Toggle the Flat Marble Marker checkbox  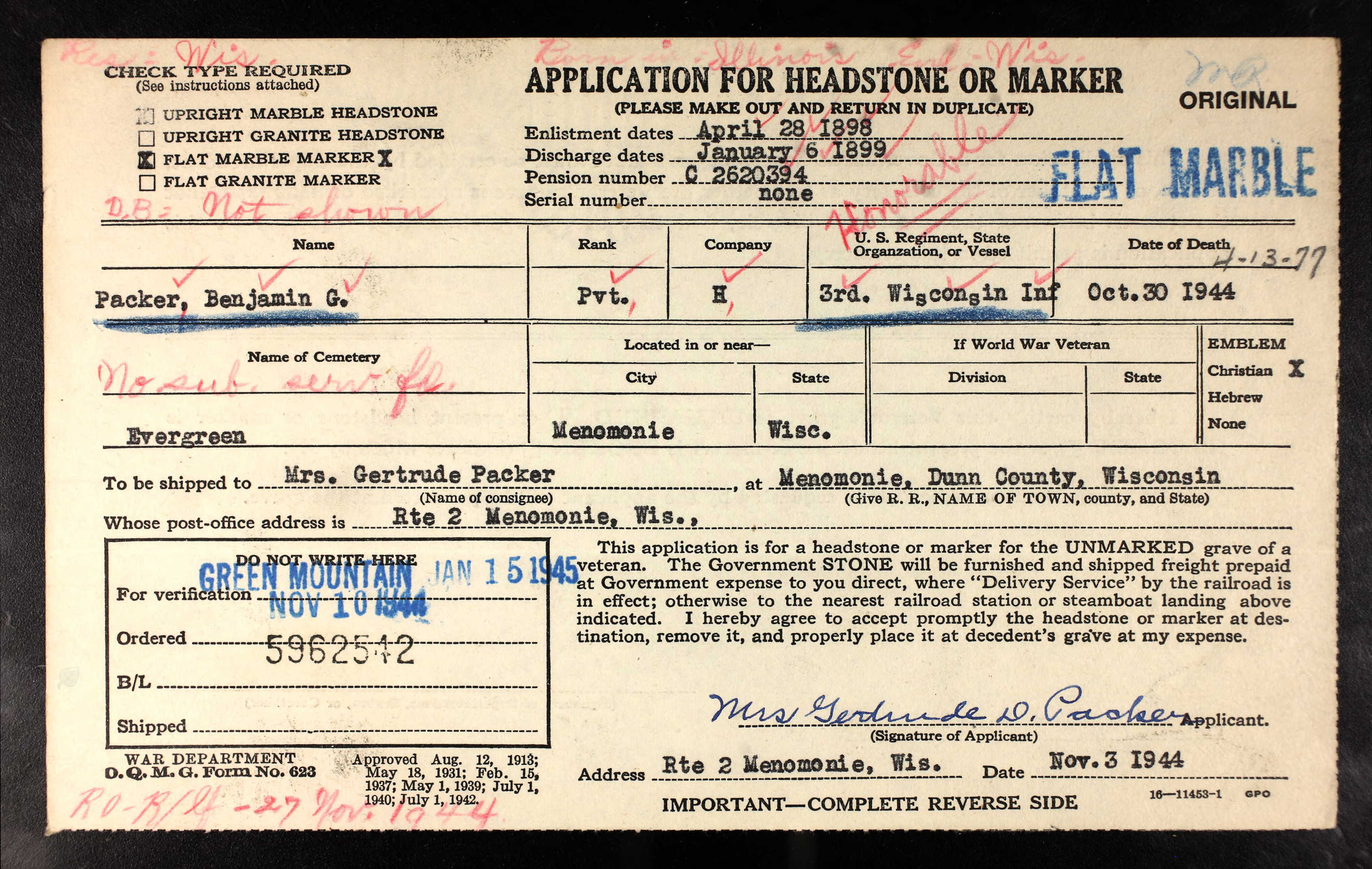[146, 160]
